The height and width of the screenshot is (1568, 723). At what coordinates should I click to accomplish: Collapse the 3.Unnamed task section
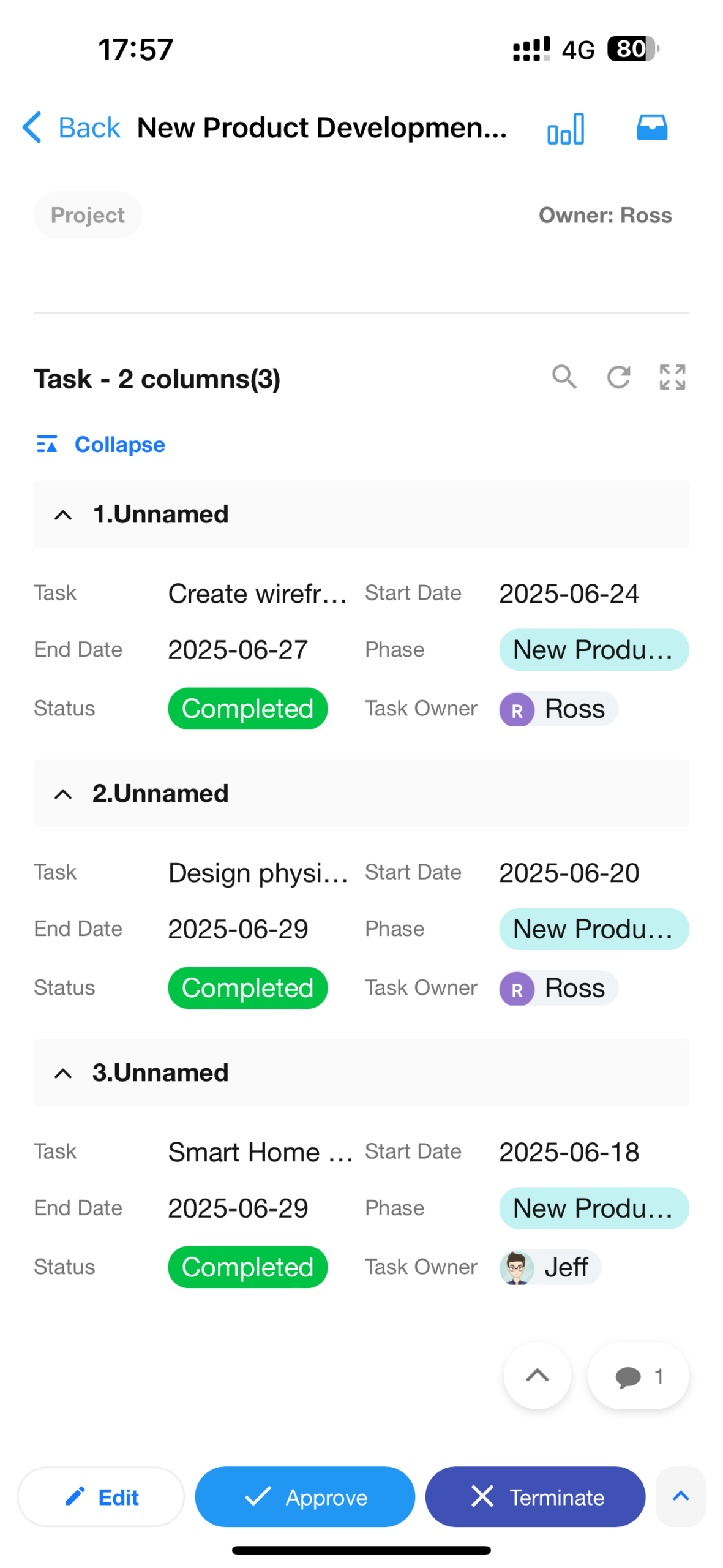(63, 1073)
